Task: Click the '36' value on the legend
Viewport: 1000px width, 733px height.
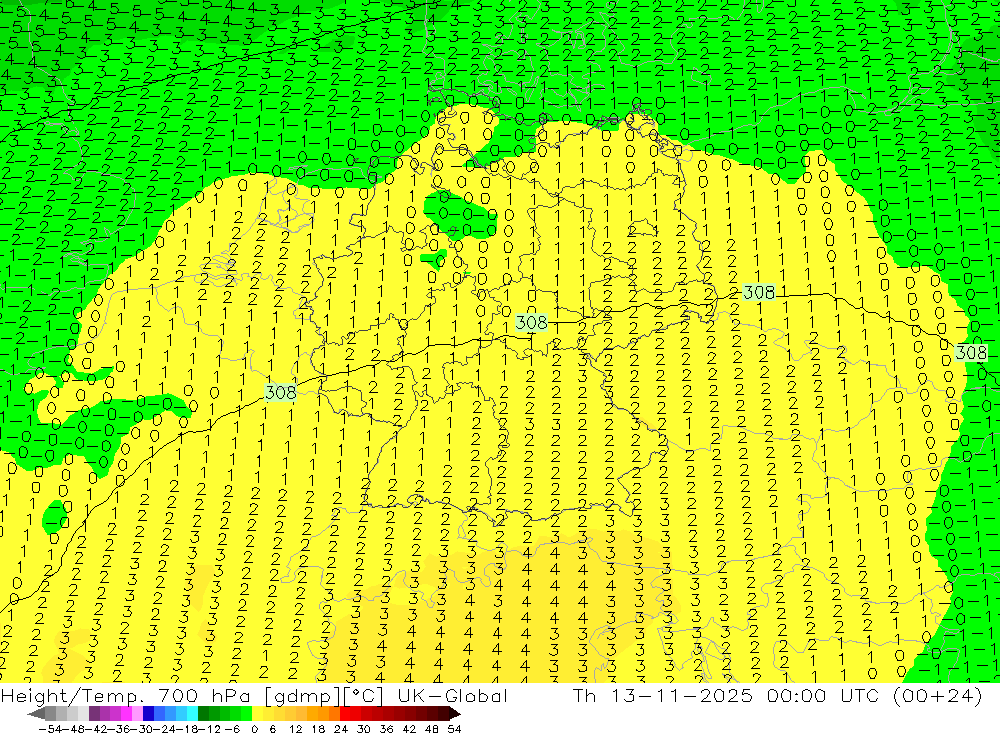Action: pyautogui.click(x=386, y=729)
